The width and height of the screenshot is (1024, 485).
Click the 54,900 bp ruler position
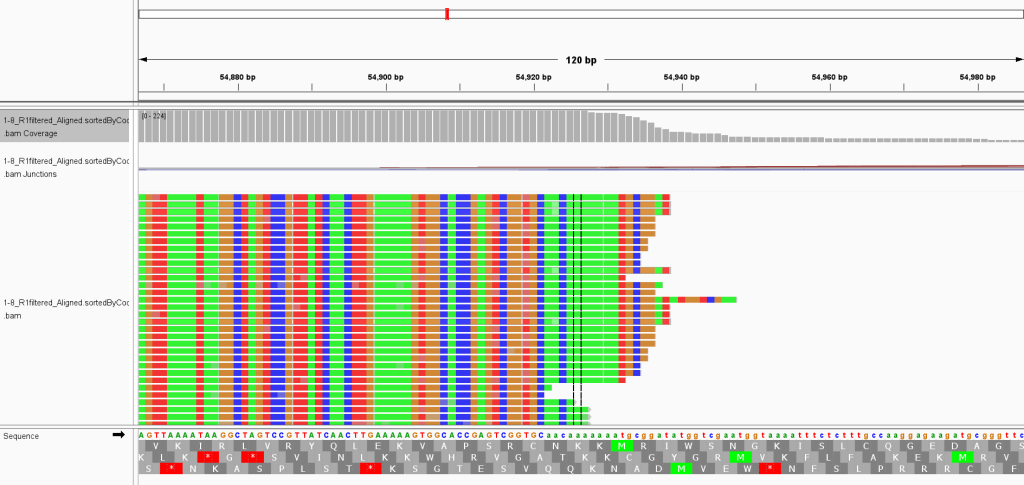(x=385, y=77)
